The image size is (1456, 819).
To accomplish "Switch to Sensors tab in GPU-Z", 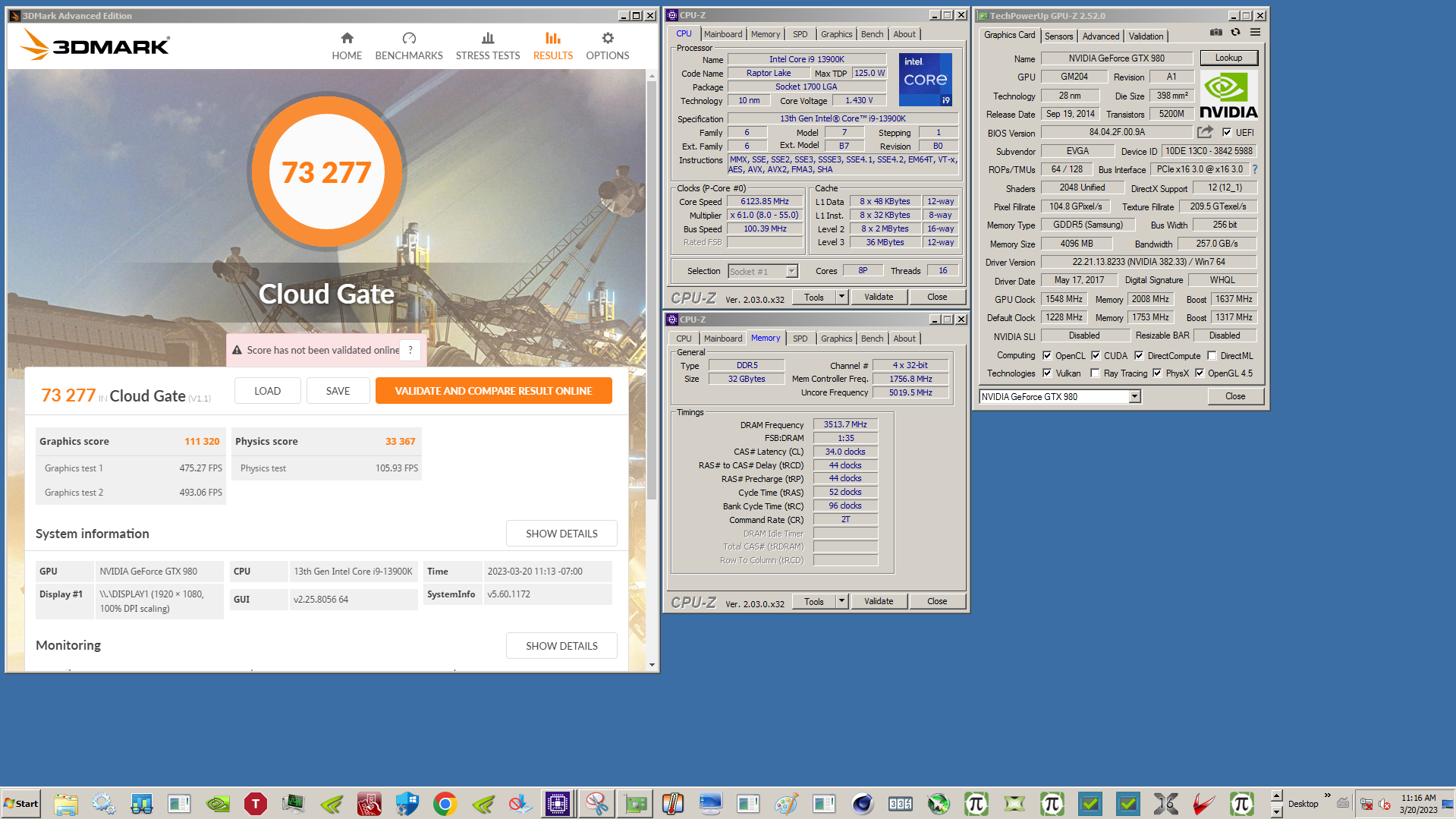I will 1058,36.
